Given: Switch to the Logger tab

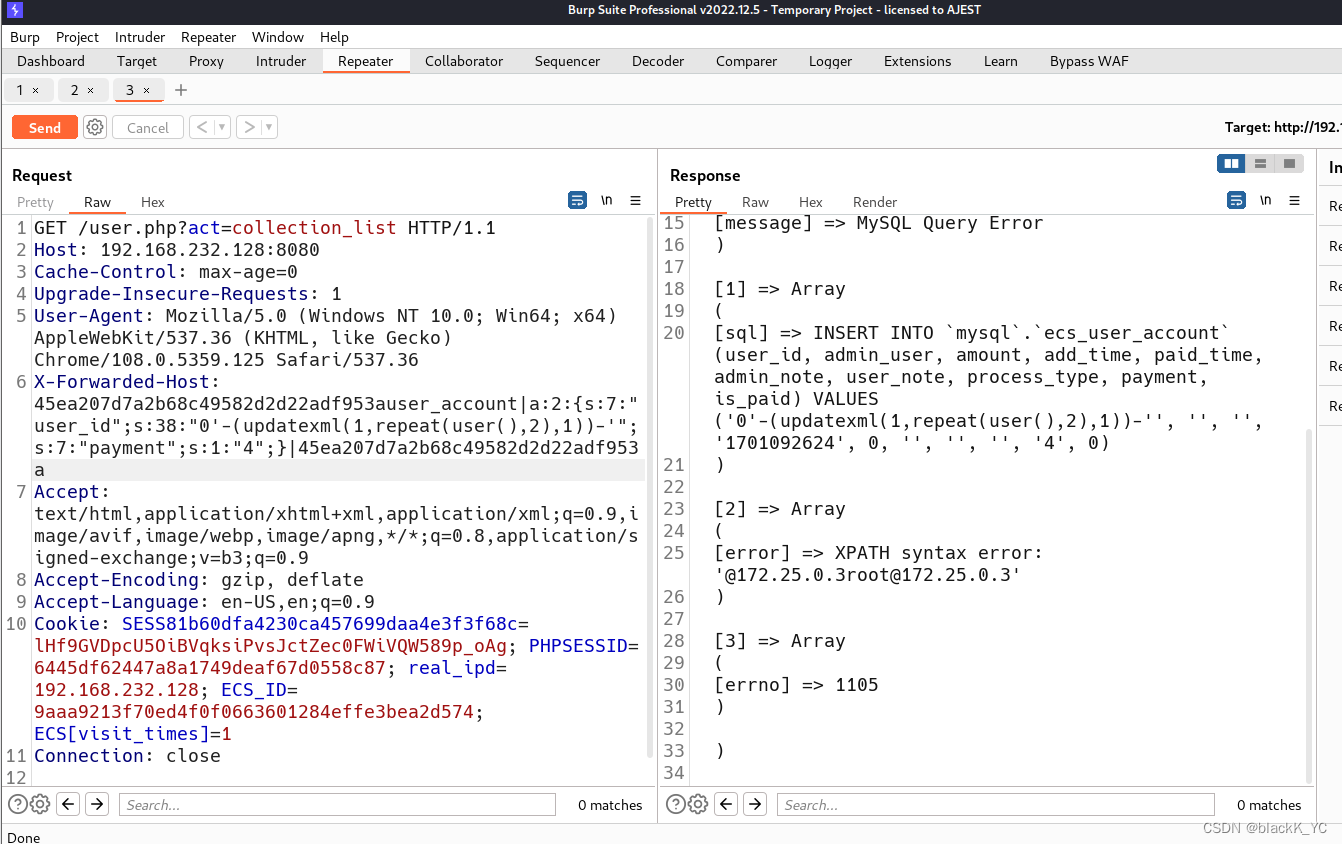Looking at the screenshot, I should coord(830,61).
